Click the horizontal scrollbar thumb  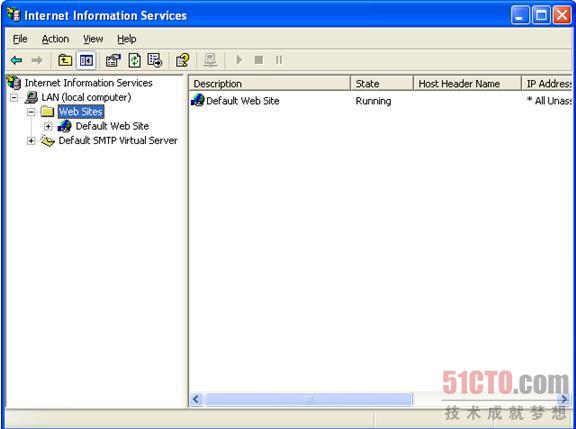pos(309,399)
